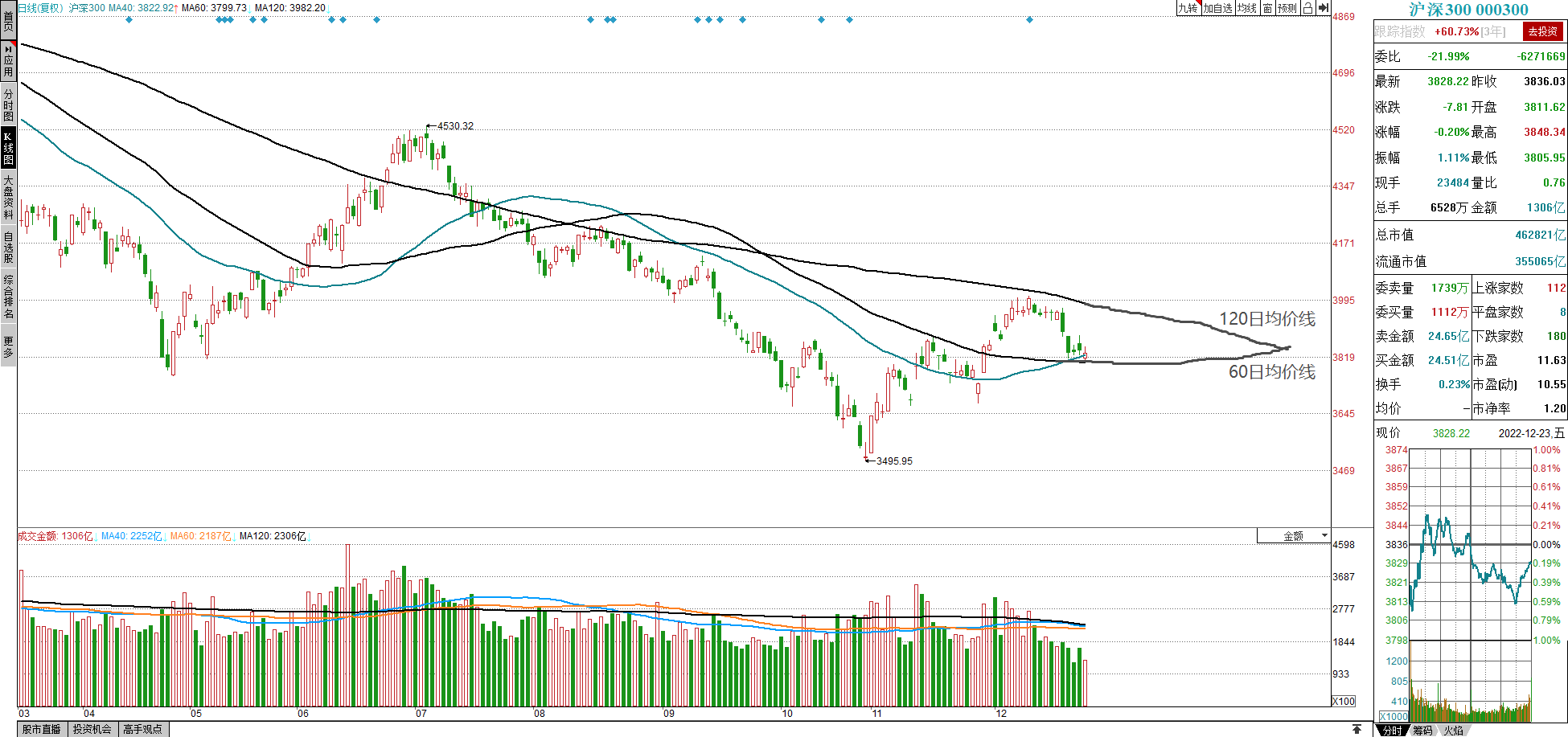
Task: Click the 加自选 add-to-watchlist button
Action: pyautogui.click(x=1217, y=8)
